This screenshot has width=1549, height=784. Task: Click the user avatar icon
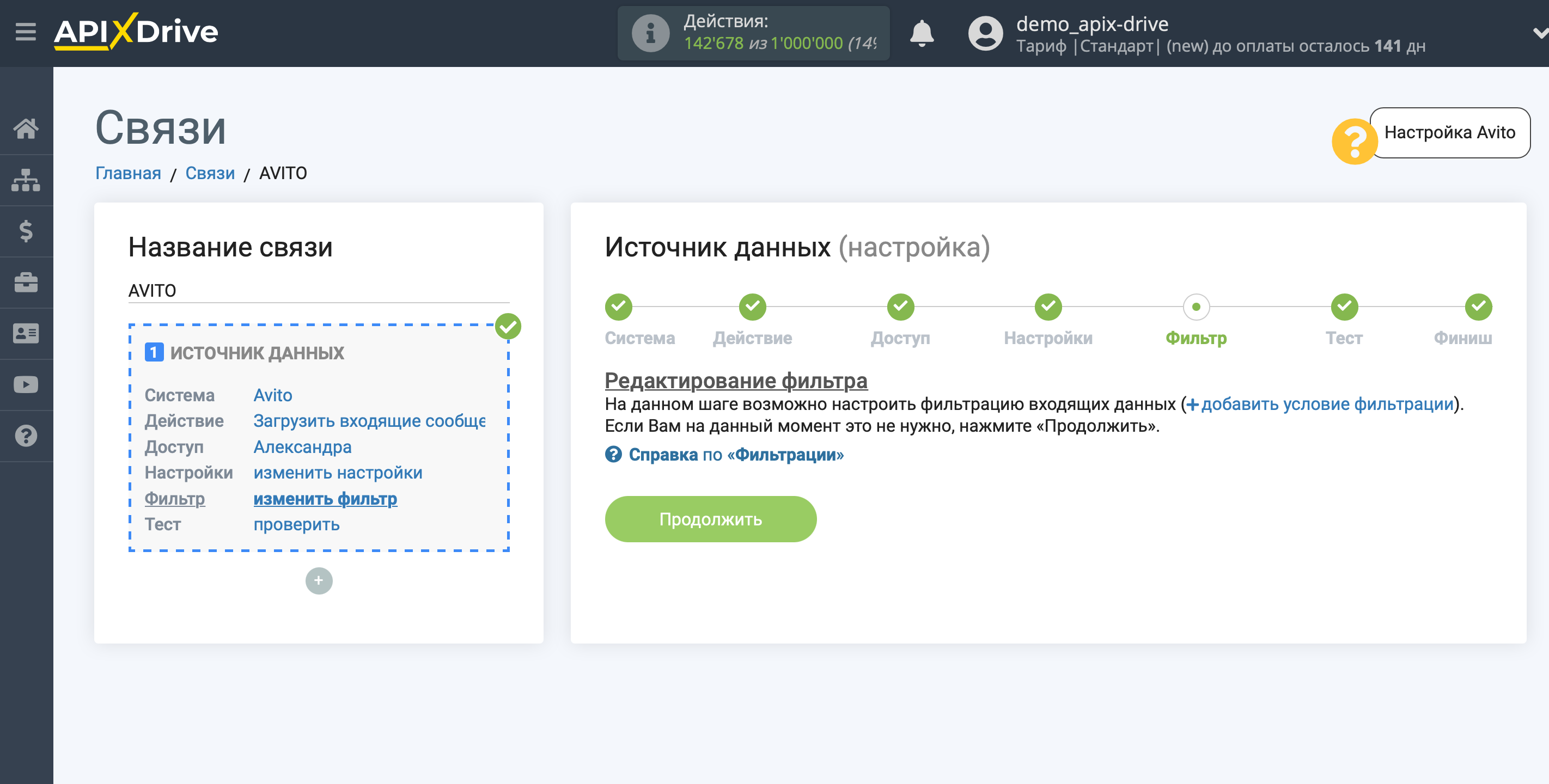pos(985,33)
